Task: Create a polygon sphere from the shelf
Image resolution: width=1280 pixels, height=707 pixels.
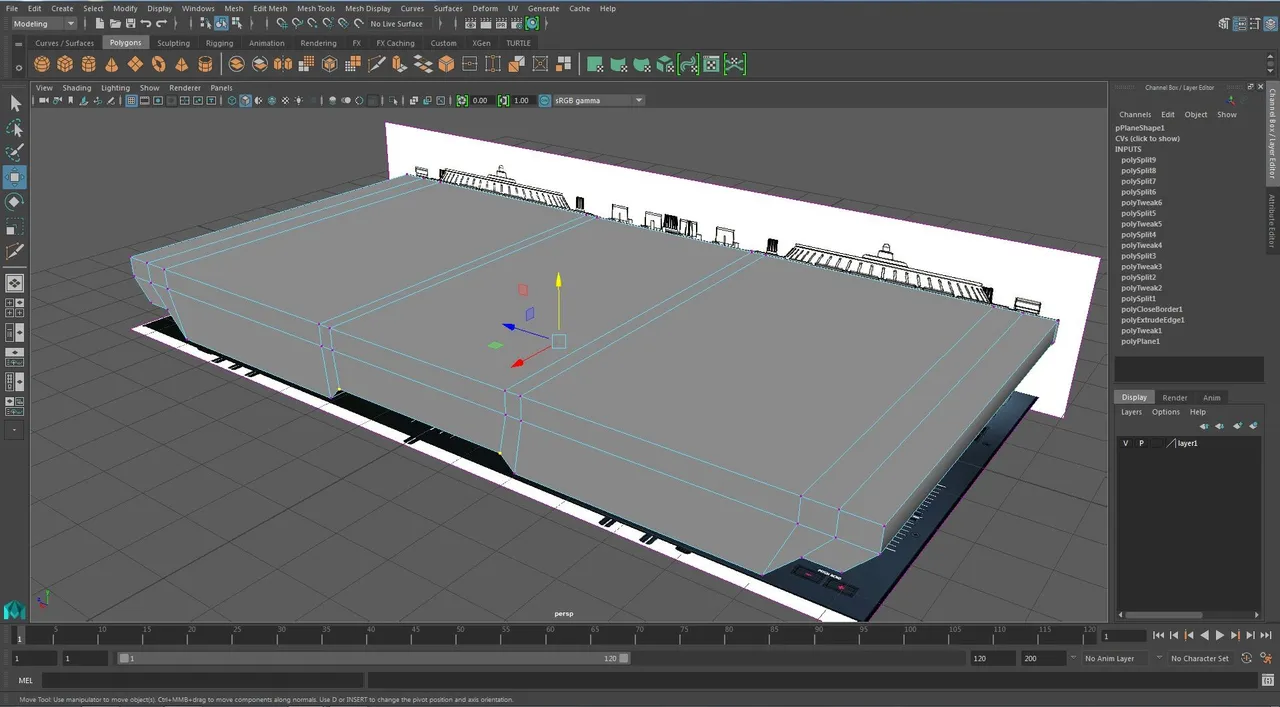Action: (42, 64)
